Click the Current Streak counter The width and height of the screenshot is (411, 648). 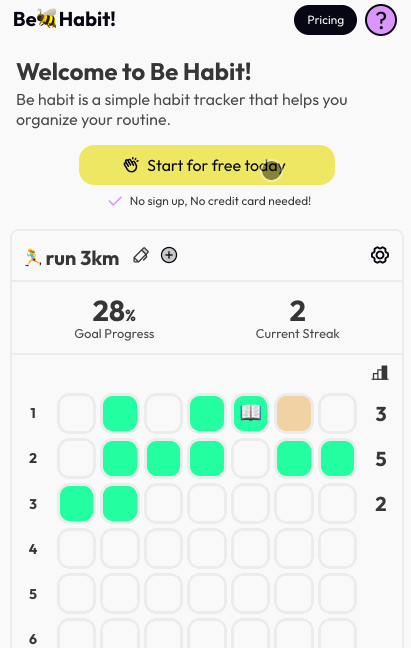click(297, 318)
